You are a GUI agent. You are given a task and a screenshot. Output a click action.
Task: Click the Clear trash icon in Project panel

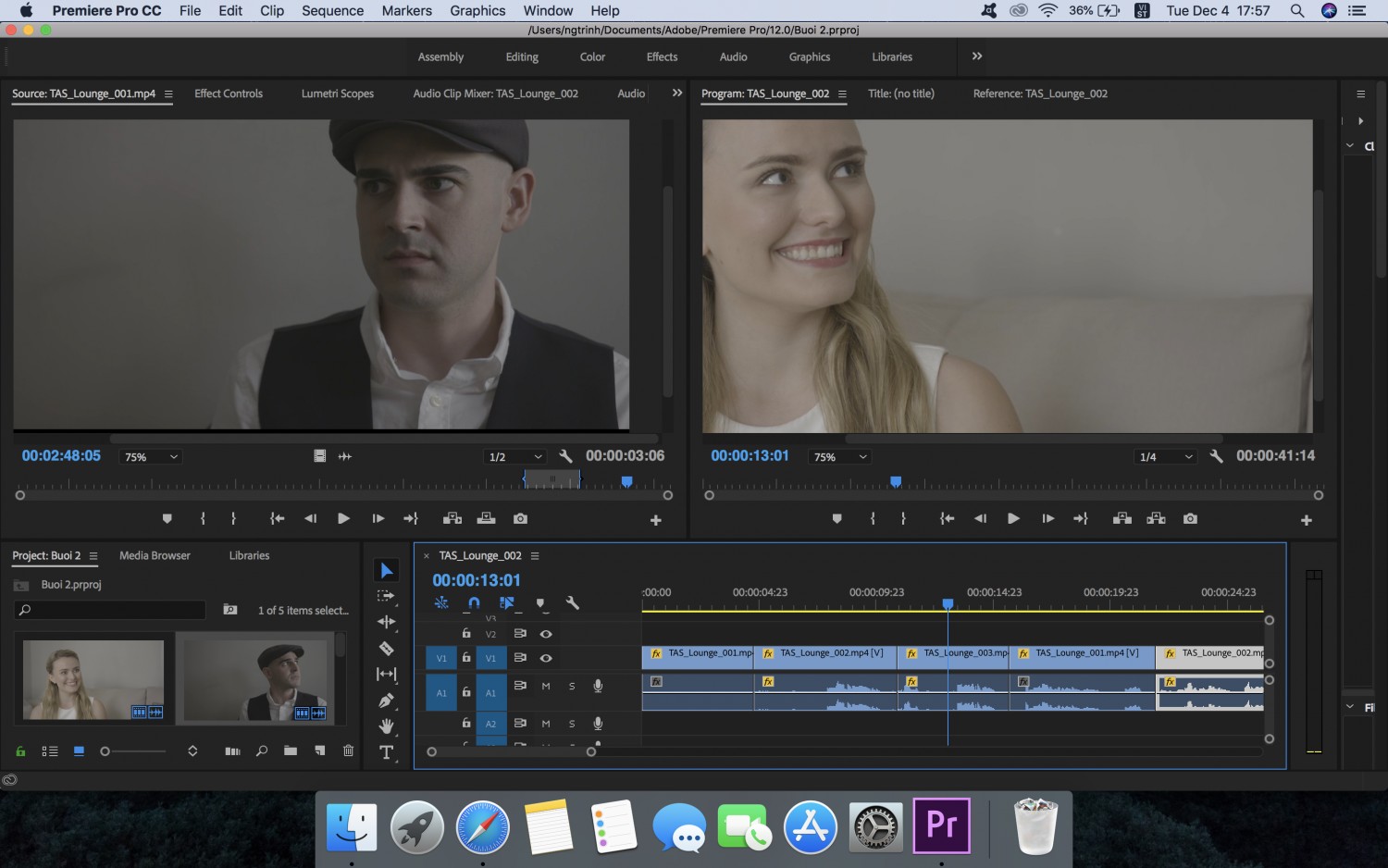click(x=348, y=750)
